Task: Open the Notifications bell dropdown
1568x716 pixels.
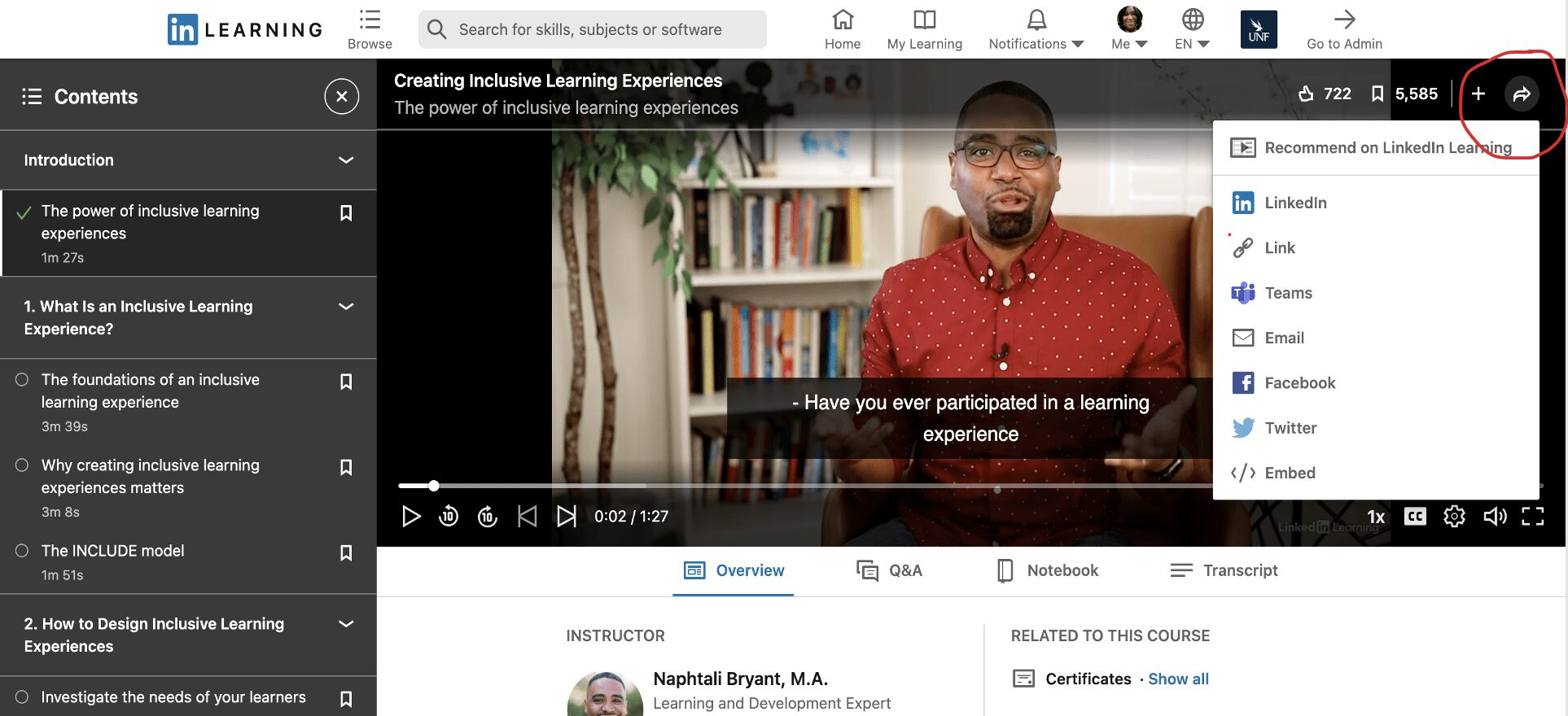Action: coord(1036,29)
